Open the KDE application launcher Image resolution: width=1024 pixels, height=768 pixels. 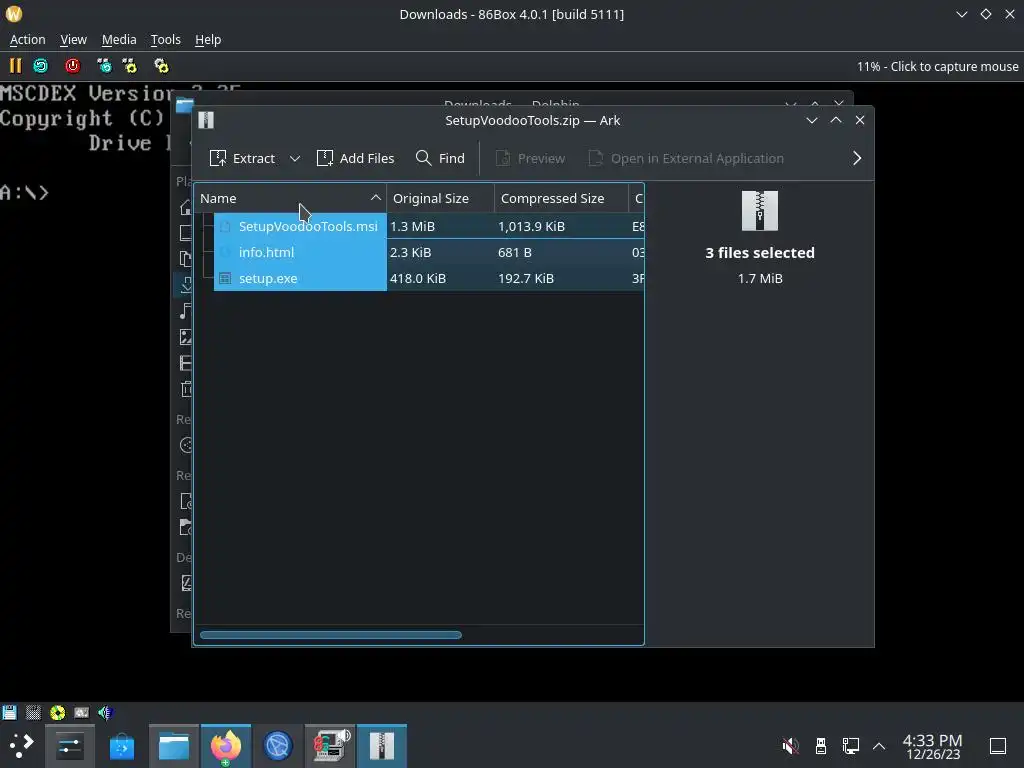[21, 746]
